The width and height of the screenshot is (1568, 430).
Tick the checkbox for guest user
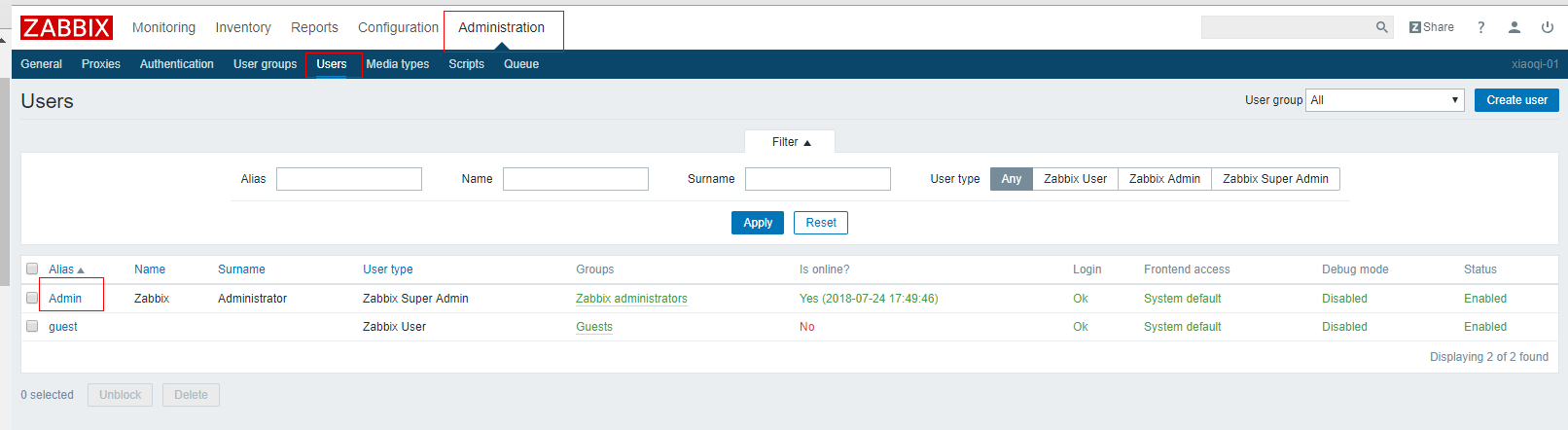tap(32, 326)
